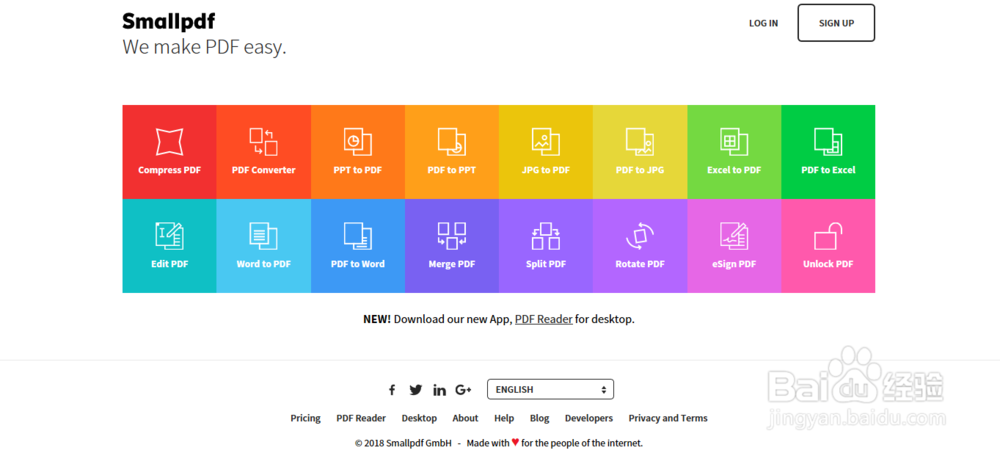
Task: Click the Word to PDF icon
Action: tap(263, 236)
